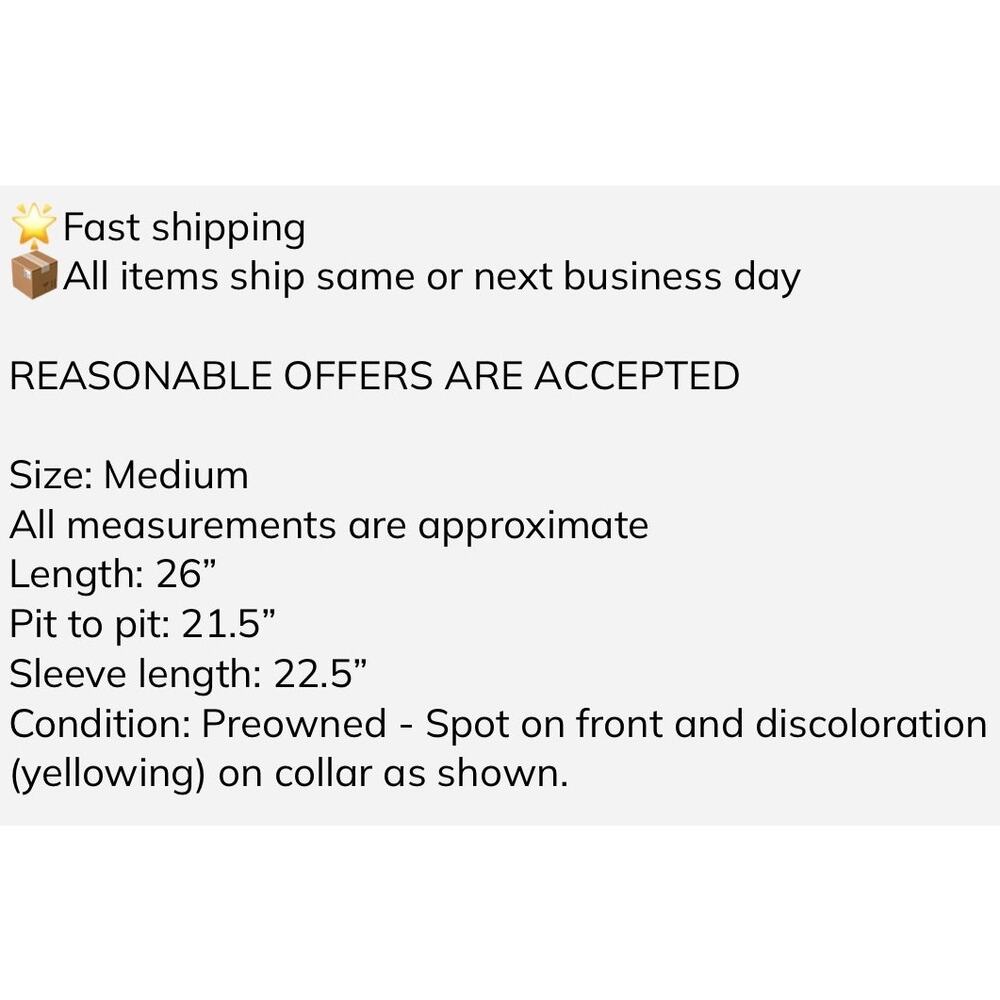The width and height of the screenshot is (1000, 1000).
Task: Click '(yellowing) on collar as shown.' line
Action: pos(289,774)
